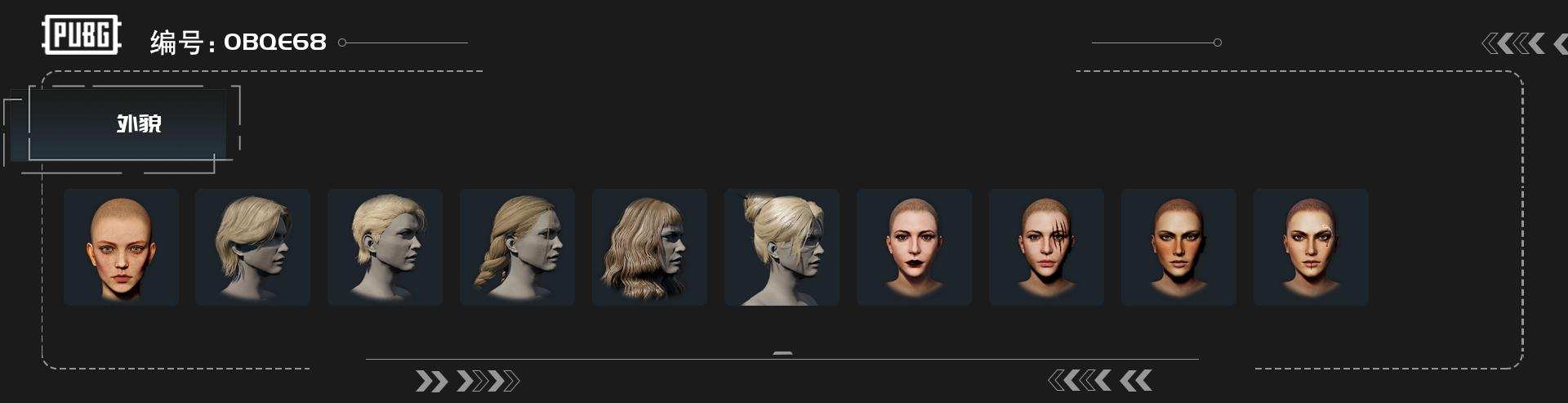Pick the blonde top-bun hairstyle
1568x403 pixels.
point(782,247)
